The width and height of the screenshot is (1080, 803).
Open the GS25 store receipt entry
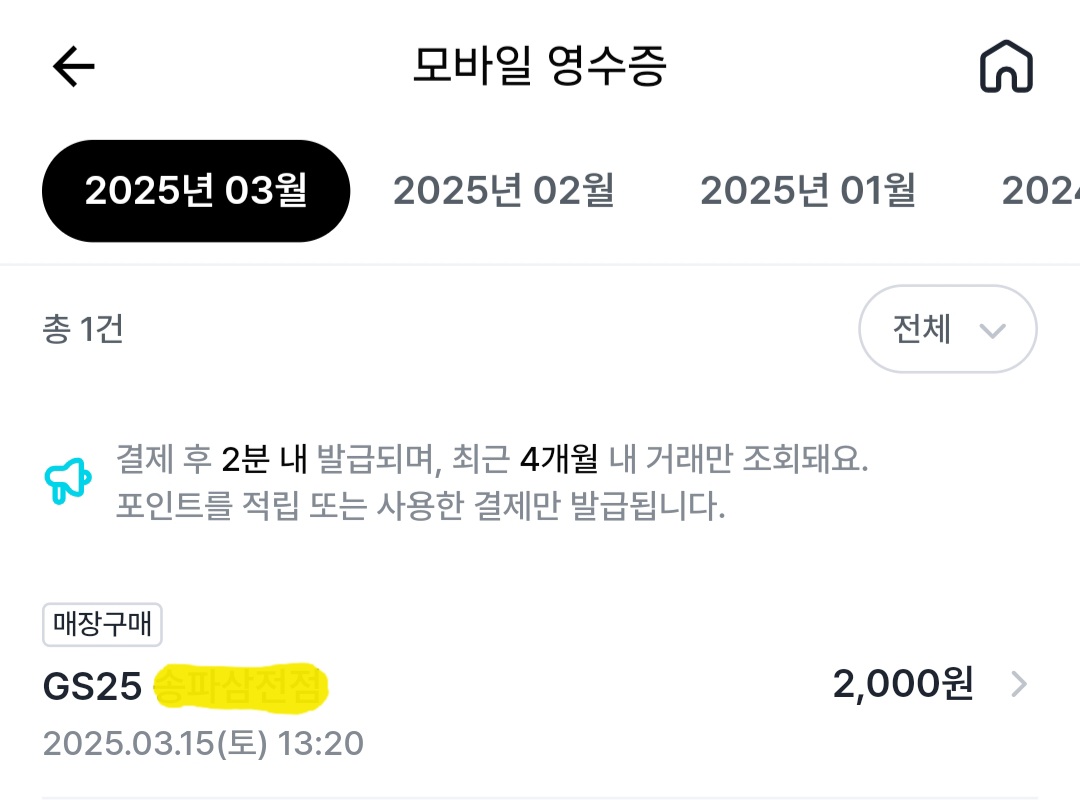coord(92,687)
